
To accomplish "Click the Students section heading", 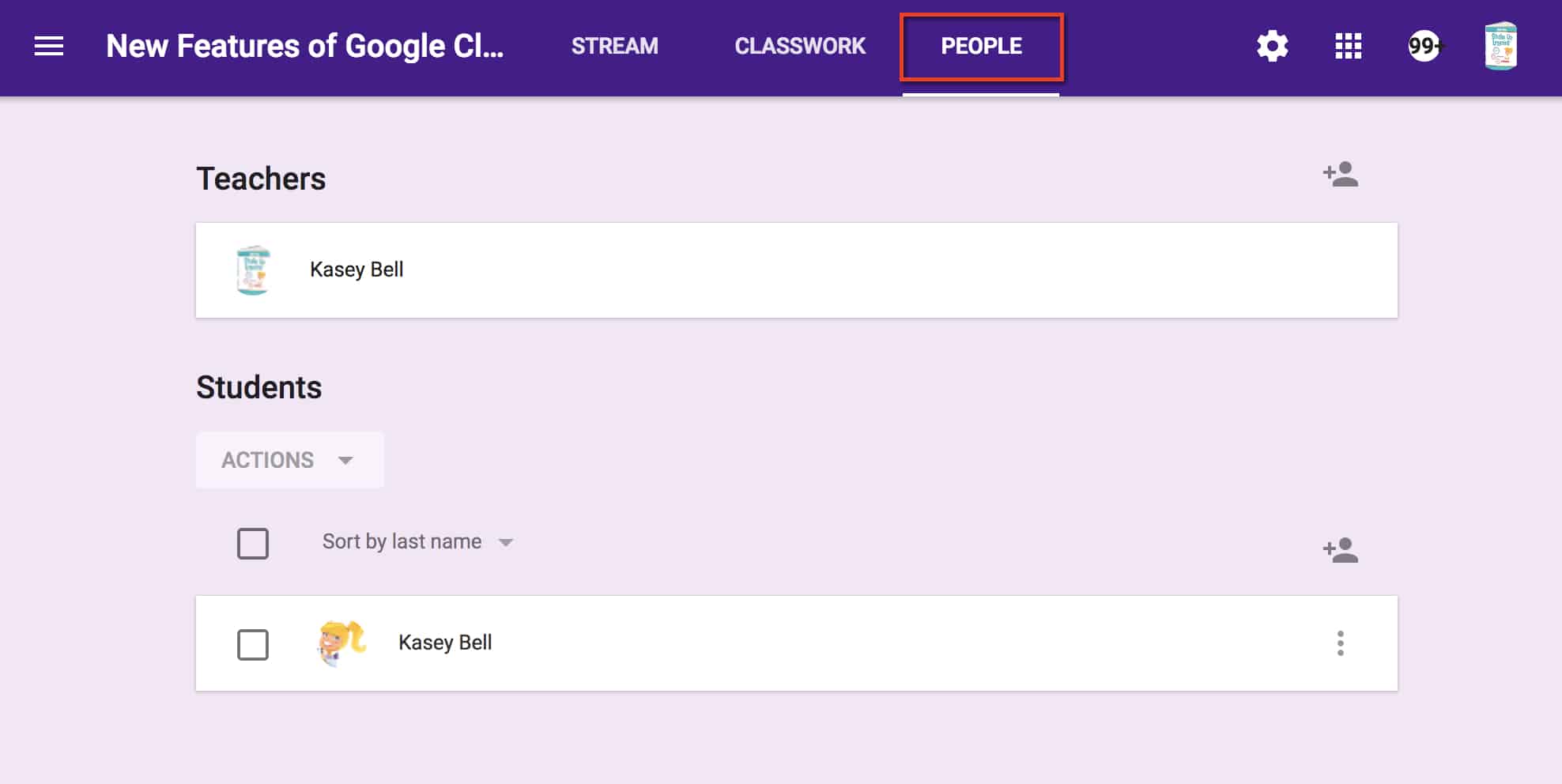I will click(x=258, y=387).
